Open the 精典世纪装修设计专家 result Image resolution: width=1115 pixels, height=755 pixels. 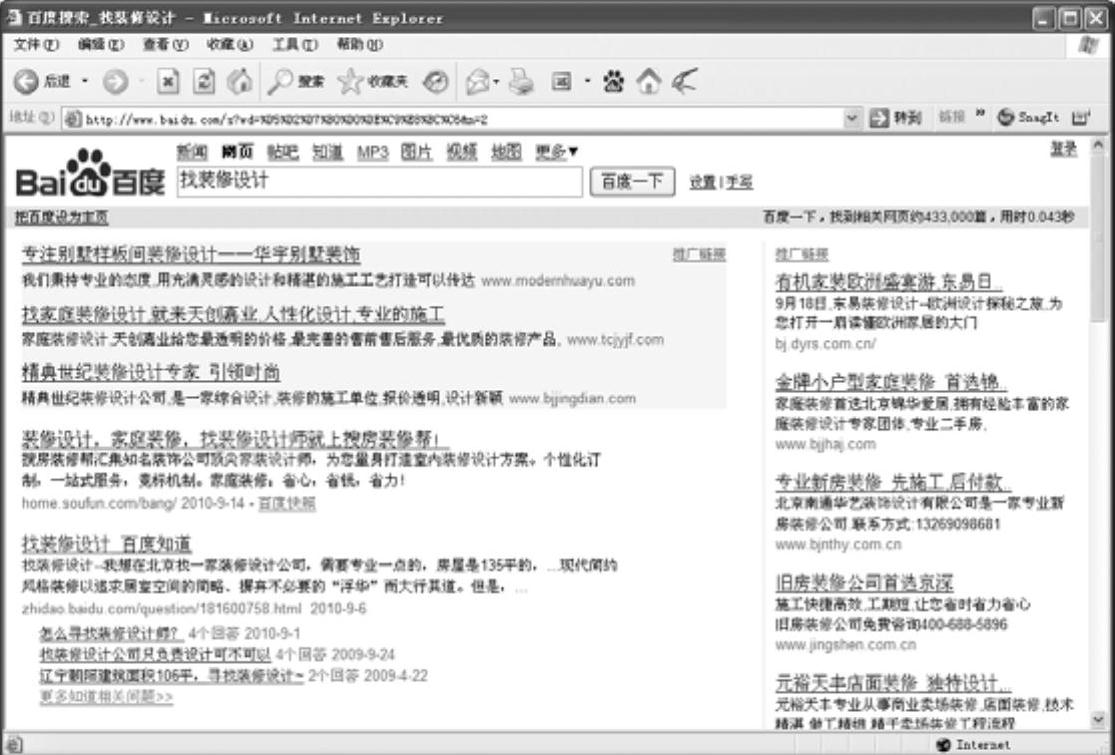pos(151,372)
